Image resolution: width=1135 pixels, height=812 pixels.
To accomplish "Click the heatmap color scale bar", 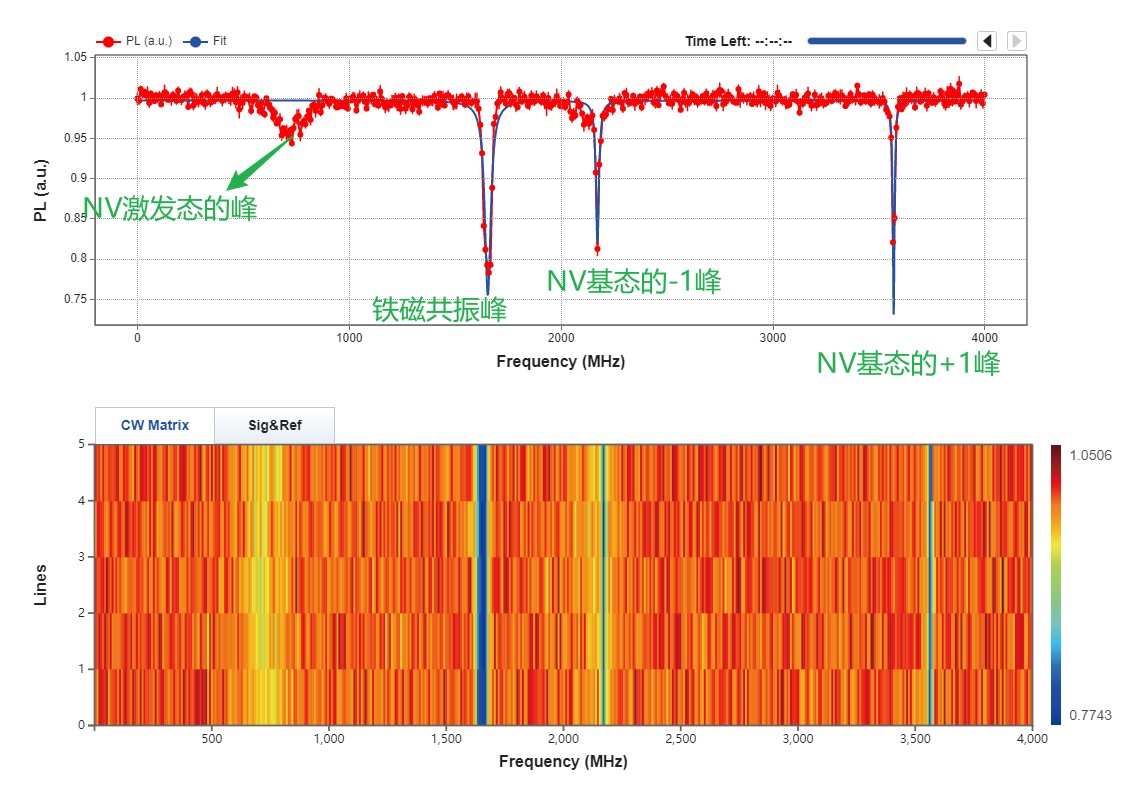I will [1056, 584].
